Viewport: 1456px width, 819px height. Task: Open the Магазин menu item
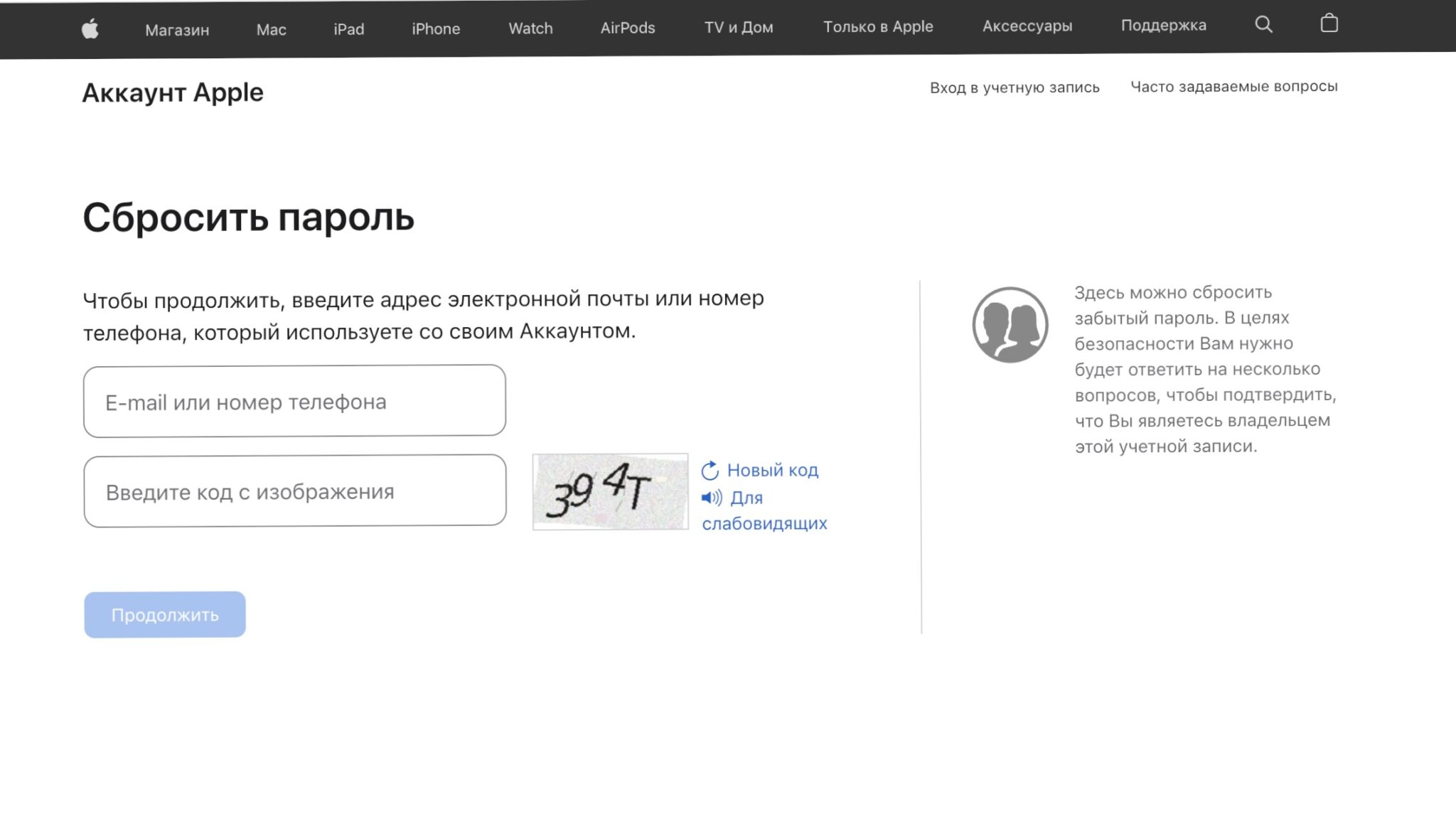[177, 30]
